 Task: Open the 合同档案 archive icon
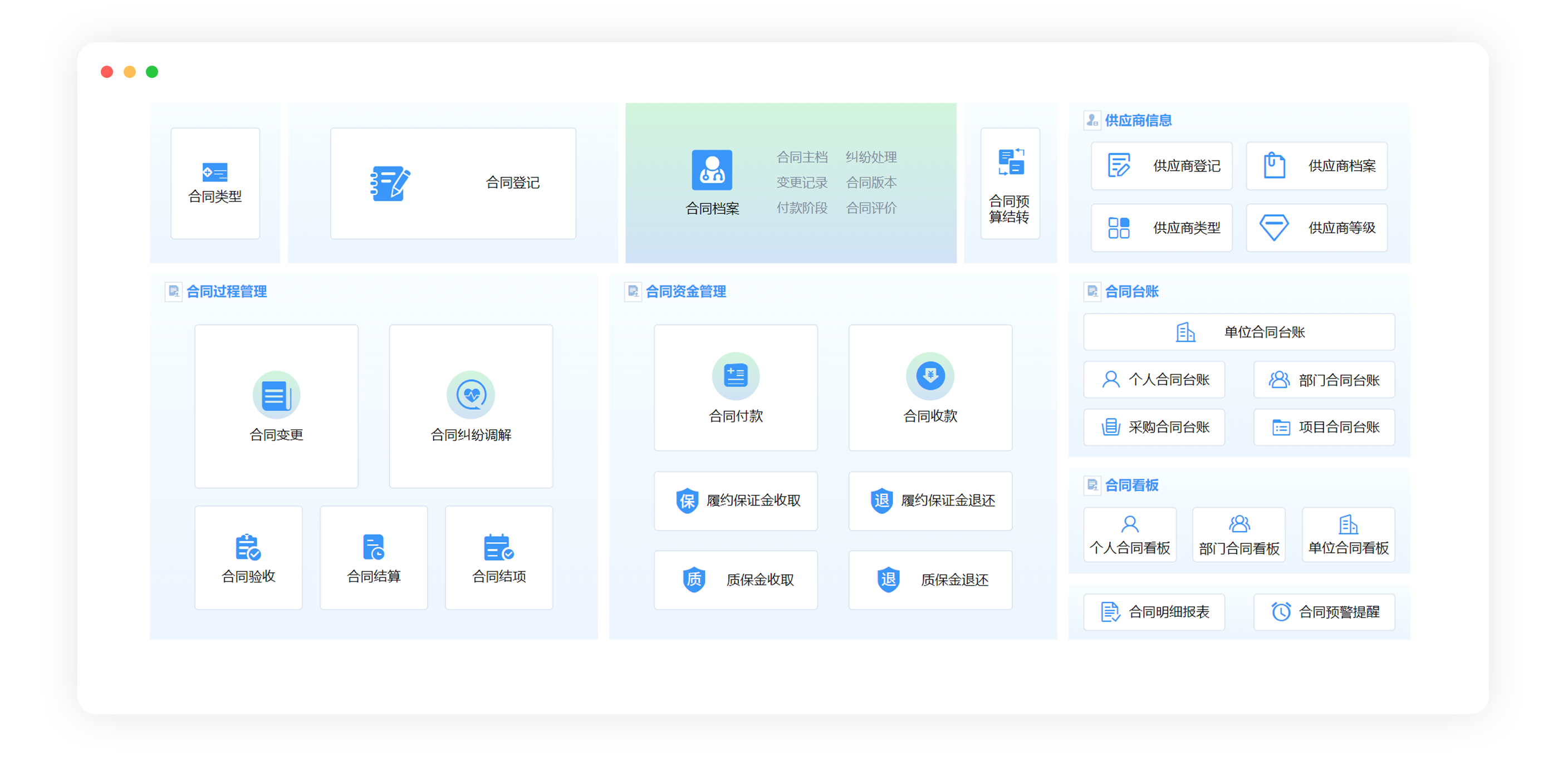712,170
